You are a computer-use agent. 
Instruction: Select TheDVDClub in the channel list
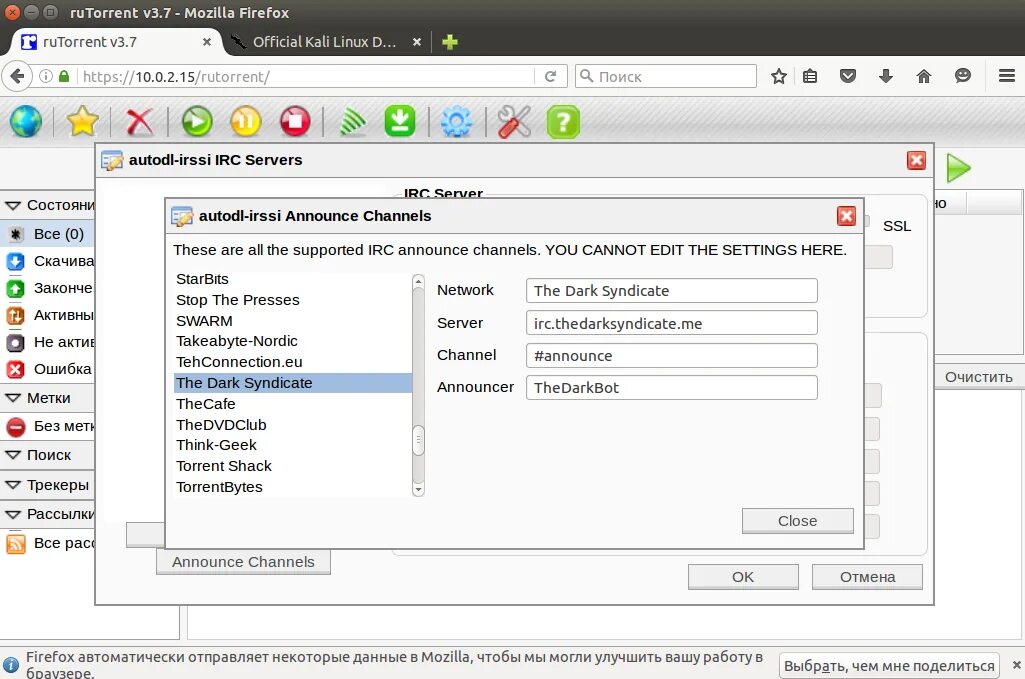tap(293, 425)
